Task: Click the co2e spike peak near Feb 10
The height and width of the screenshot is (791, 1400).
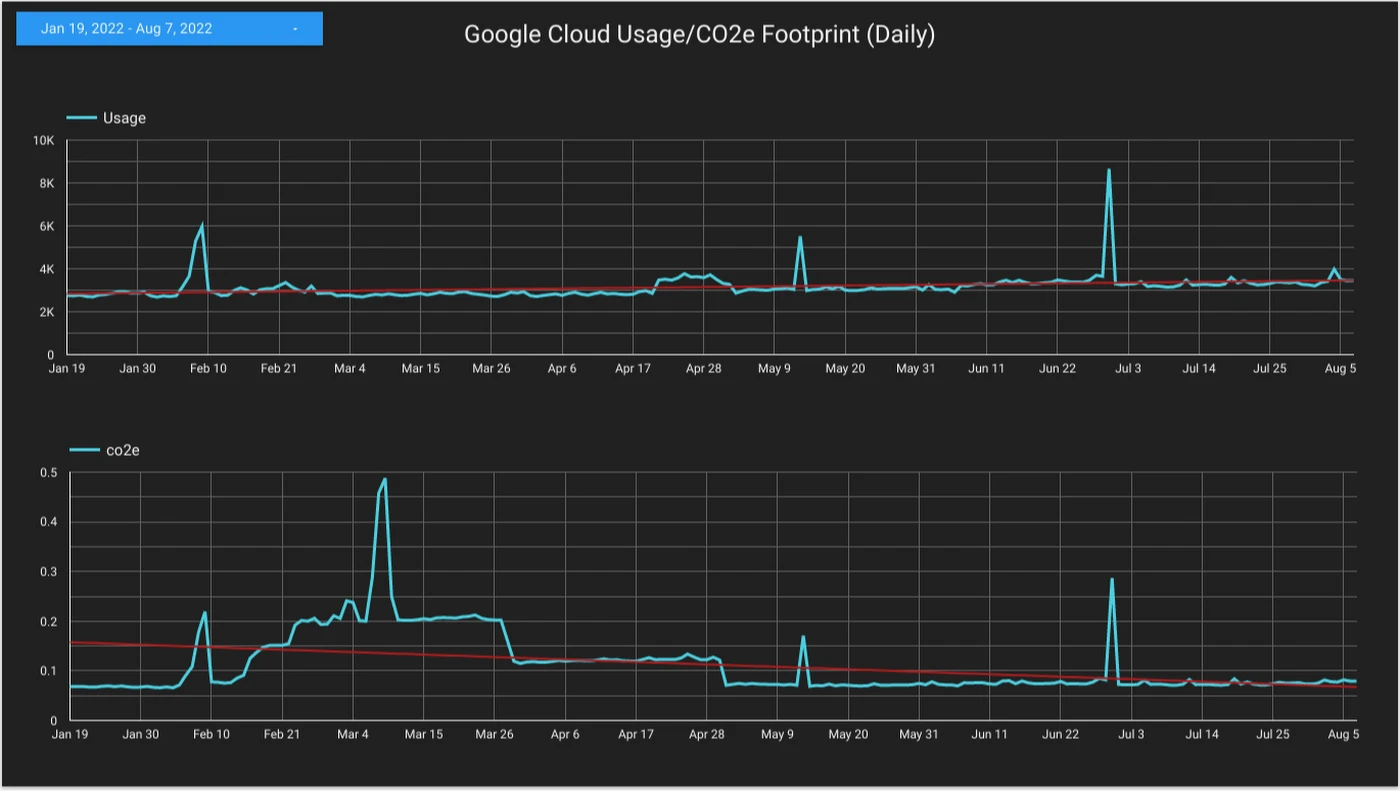Action: 205,612
